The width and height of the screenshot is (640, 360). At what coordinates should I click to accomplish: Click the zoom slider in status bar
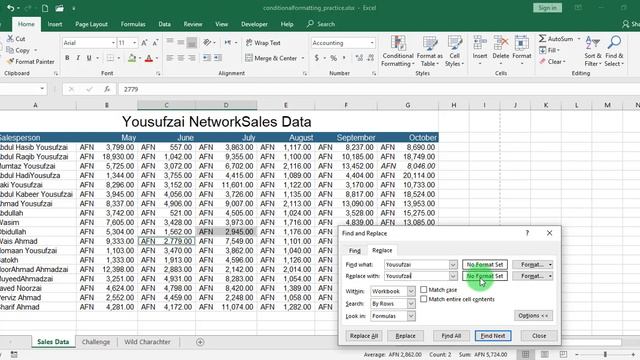(605, 354)
